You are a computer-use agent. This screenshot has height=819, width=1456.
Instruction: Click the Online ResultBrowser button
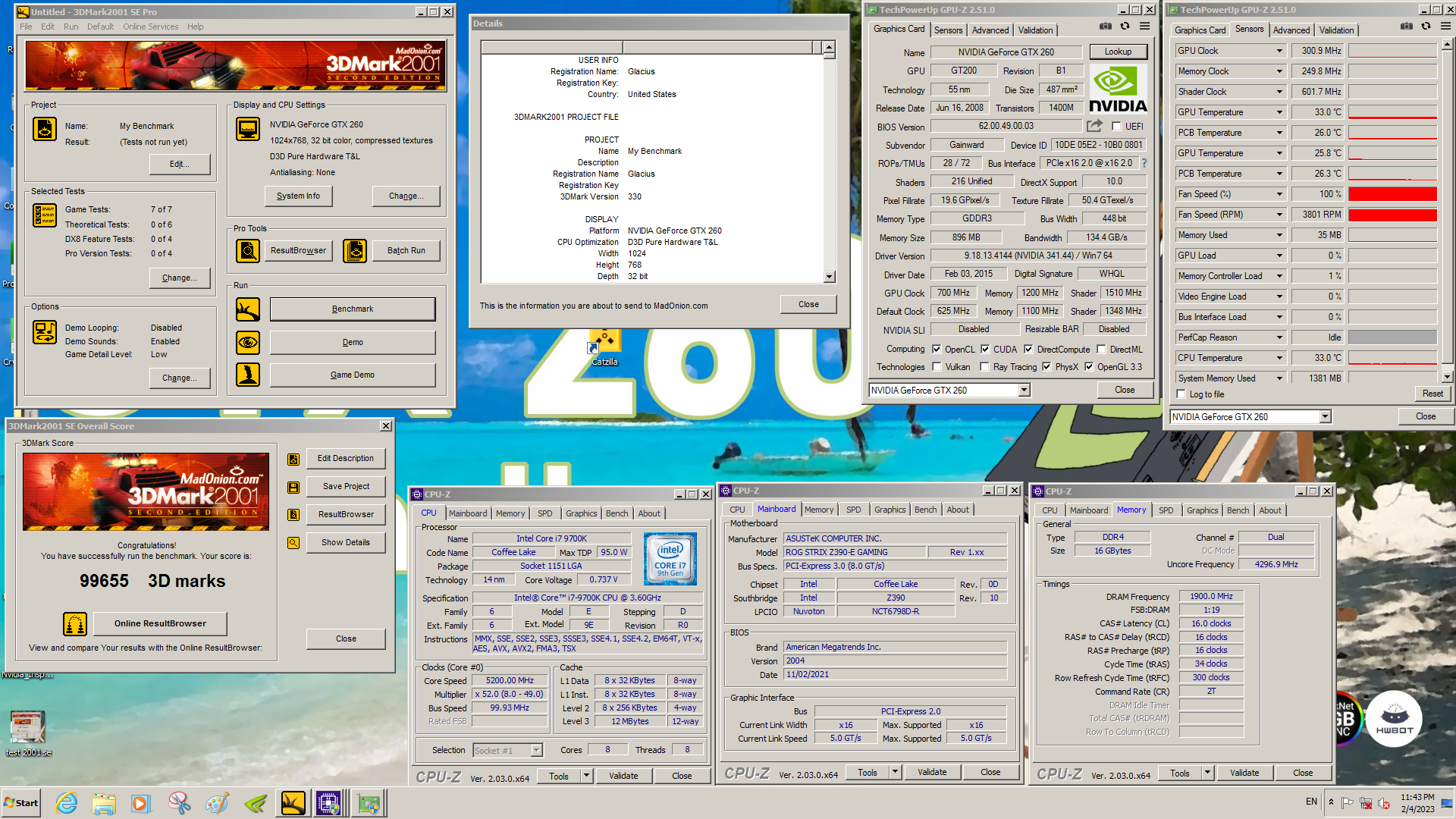tap(160, 623)
